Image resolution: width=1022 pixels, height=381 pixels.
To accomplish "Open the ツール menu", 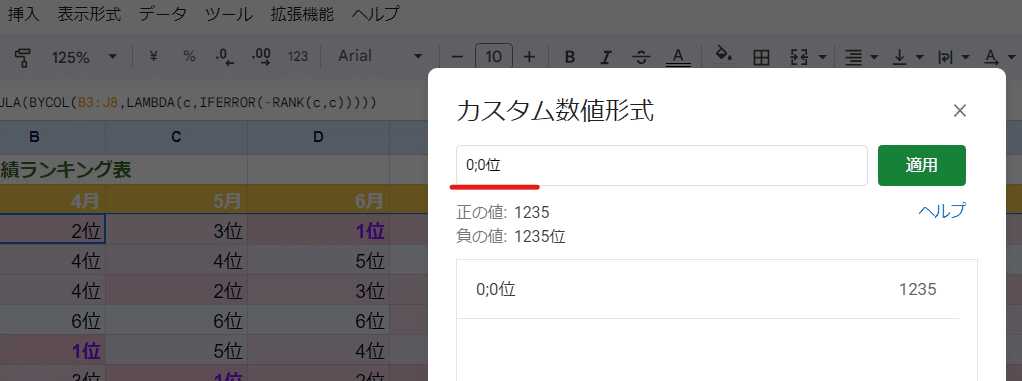I will coord(229,14).
